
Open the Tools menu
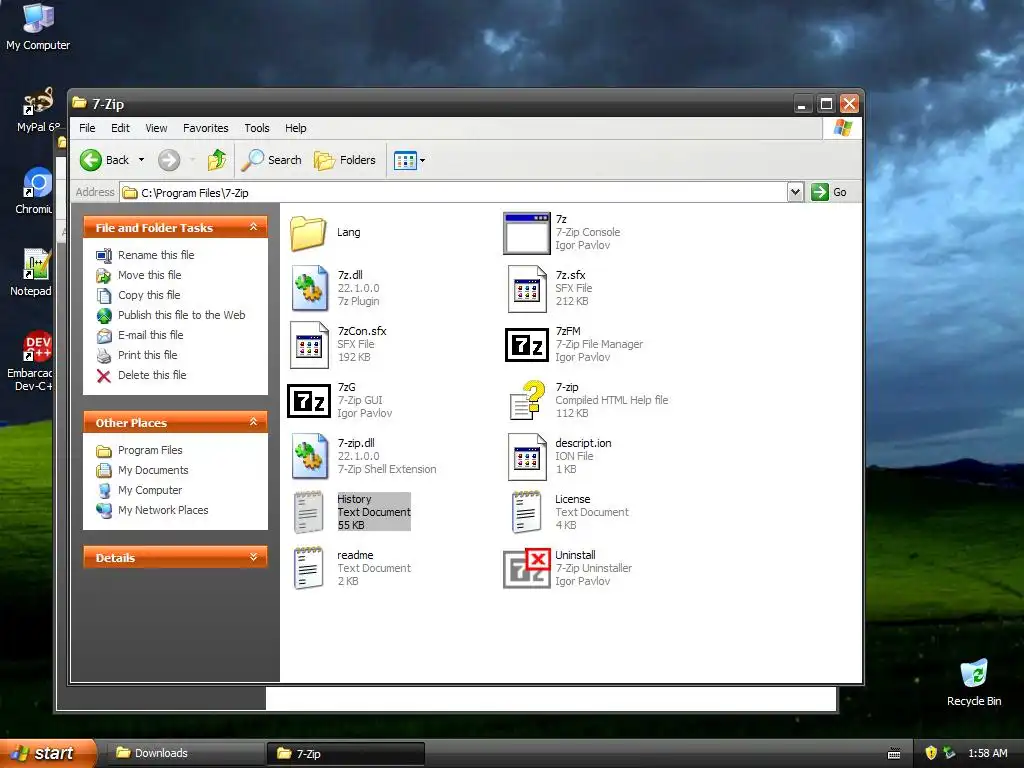click(257, 128)
